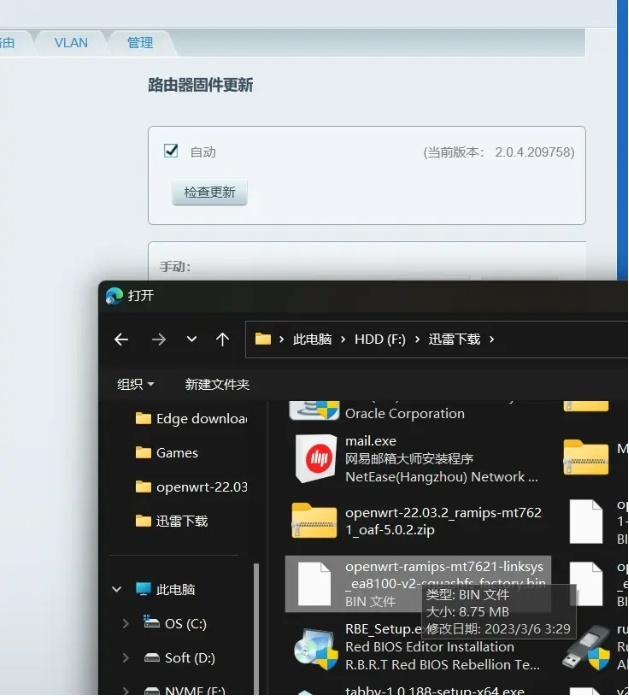Viewport: 629px width, 696px height.
Task: Expand chevron after 此电脑 in breadcrumb
Action: coord(343,340)
